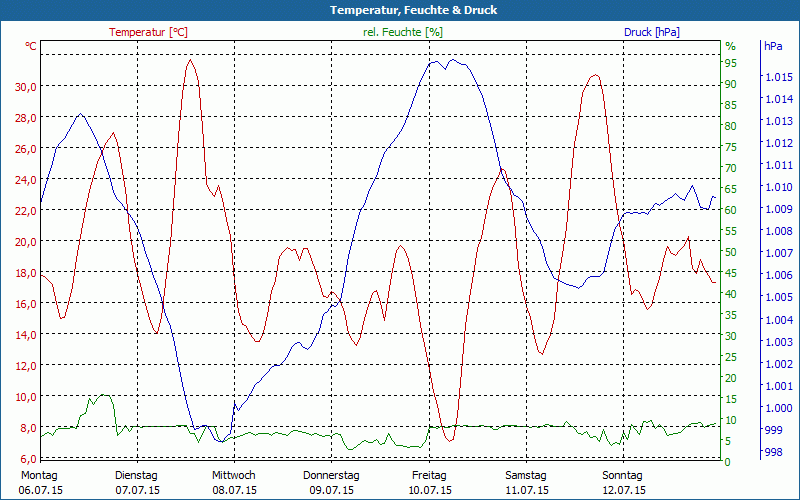Click the Freitag 10.07.15 date label
800x500 pixels.
[429, 482]
